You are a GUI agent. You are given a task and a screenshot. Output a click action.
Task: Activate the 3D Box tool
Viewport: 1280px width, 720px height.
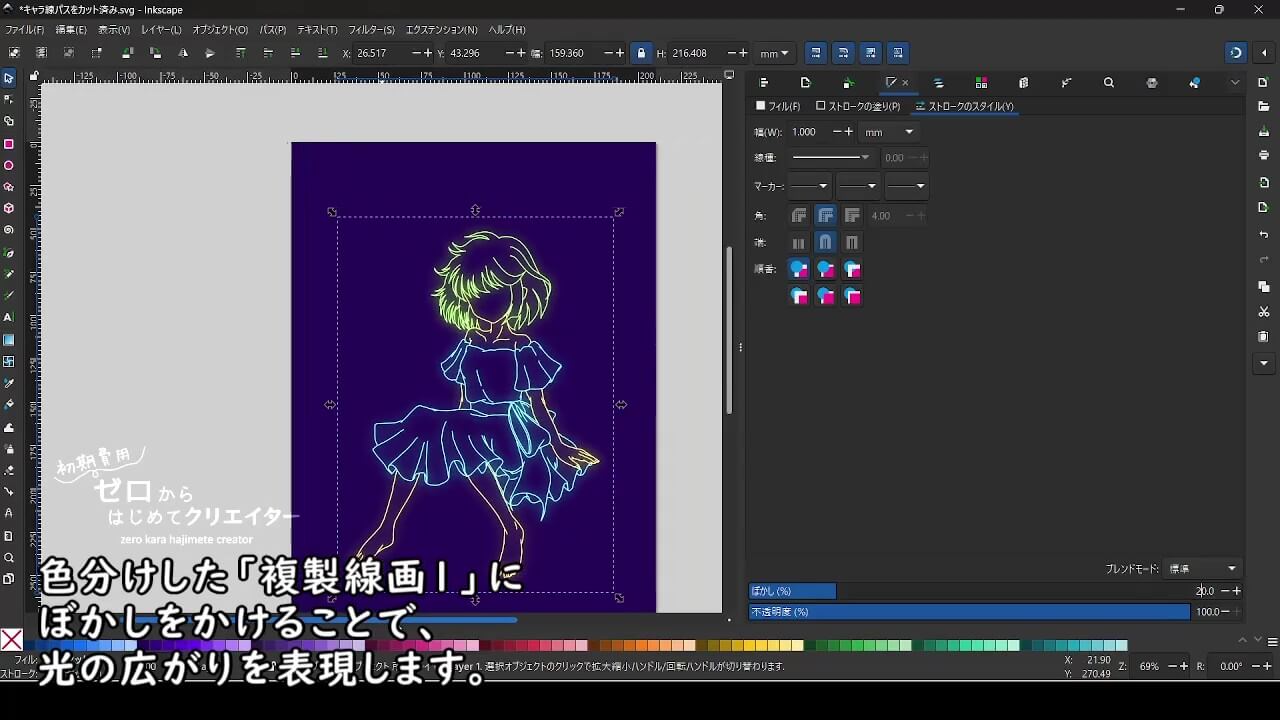(x=9, y=209)
